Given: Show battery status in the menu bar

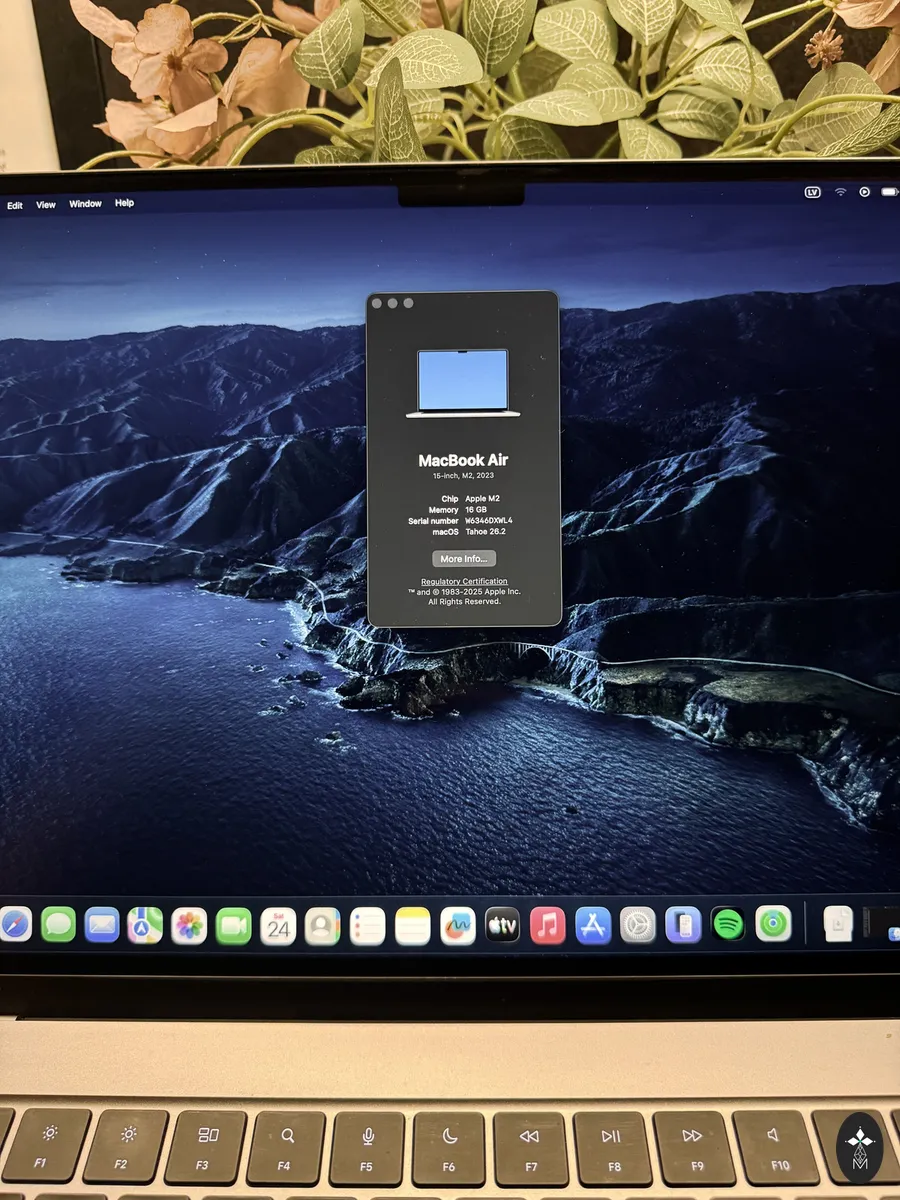Looking at the screenshot, I should click(891, 192).
